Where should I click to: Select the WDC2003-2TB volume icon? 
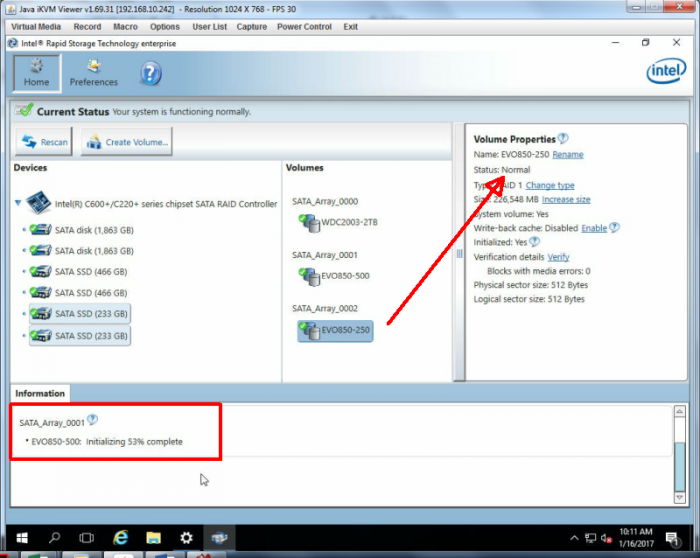(x=309, y=223)
